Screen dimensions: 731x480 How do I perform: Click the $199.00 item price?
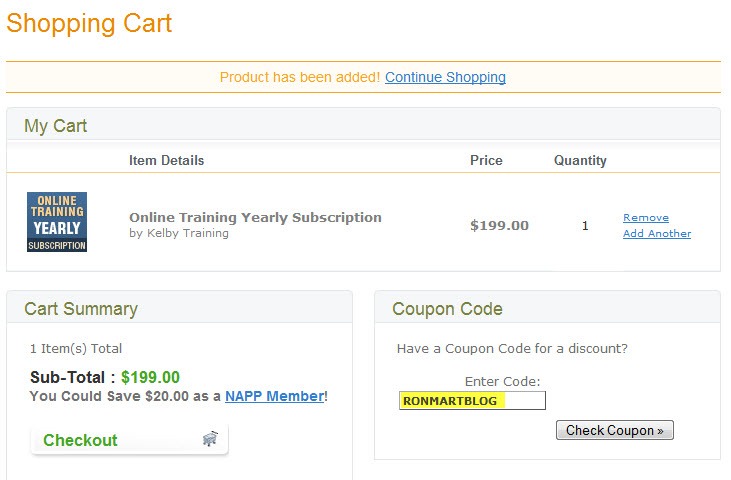[x=499, y=226]
